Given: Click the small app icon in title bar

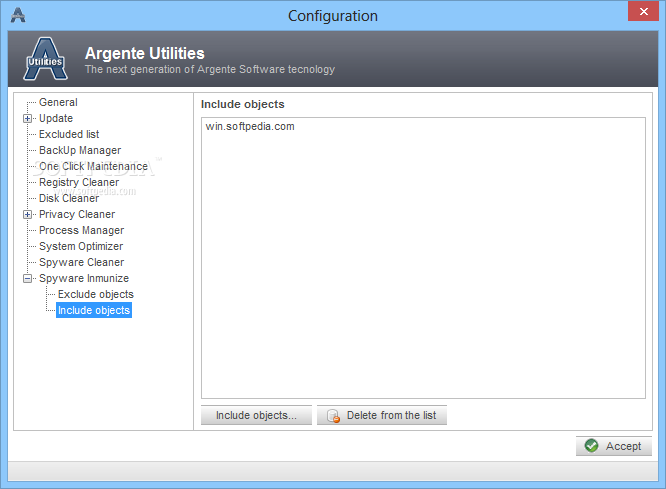Looking at the screenshot, I should point(18,15).
